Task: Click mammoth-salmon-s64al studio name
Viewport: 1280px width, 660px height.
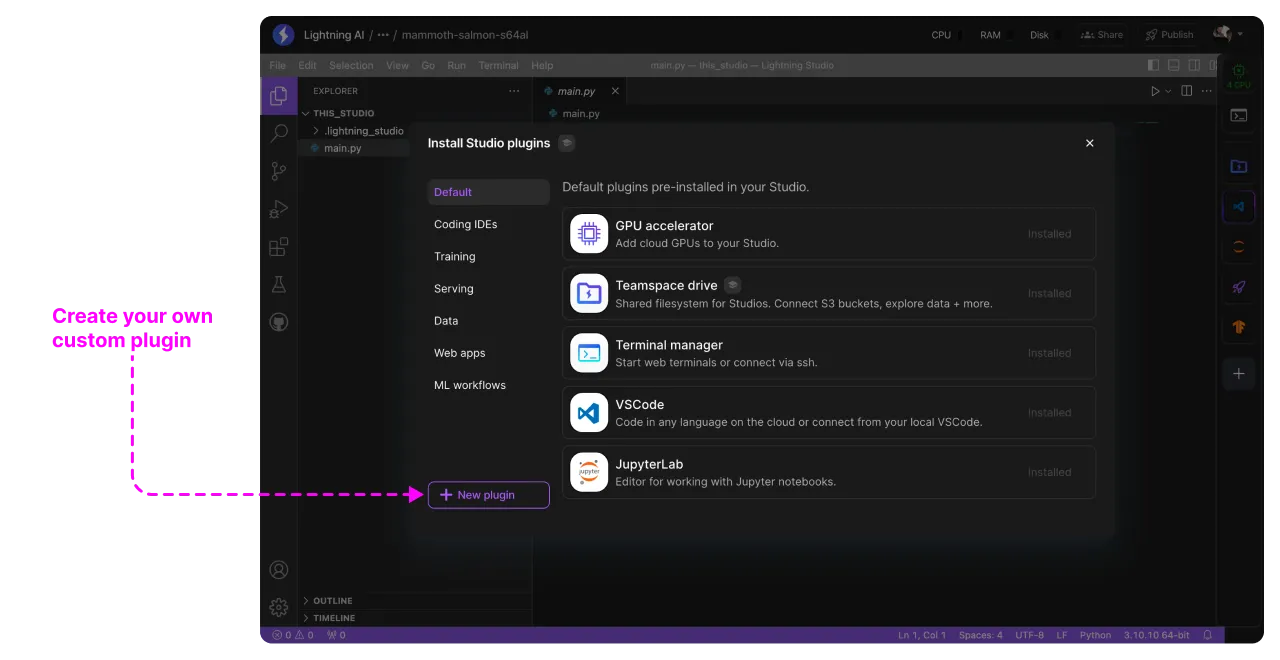Action: click(x=465, y=35)
